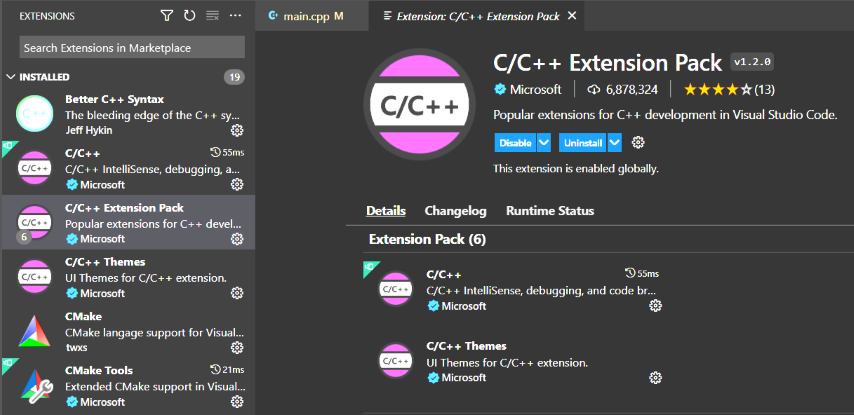
Task: Click the 'Extension Pack (6)' heading
Action: (427, 239)
